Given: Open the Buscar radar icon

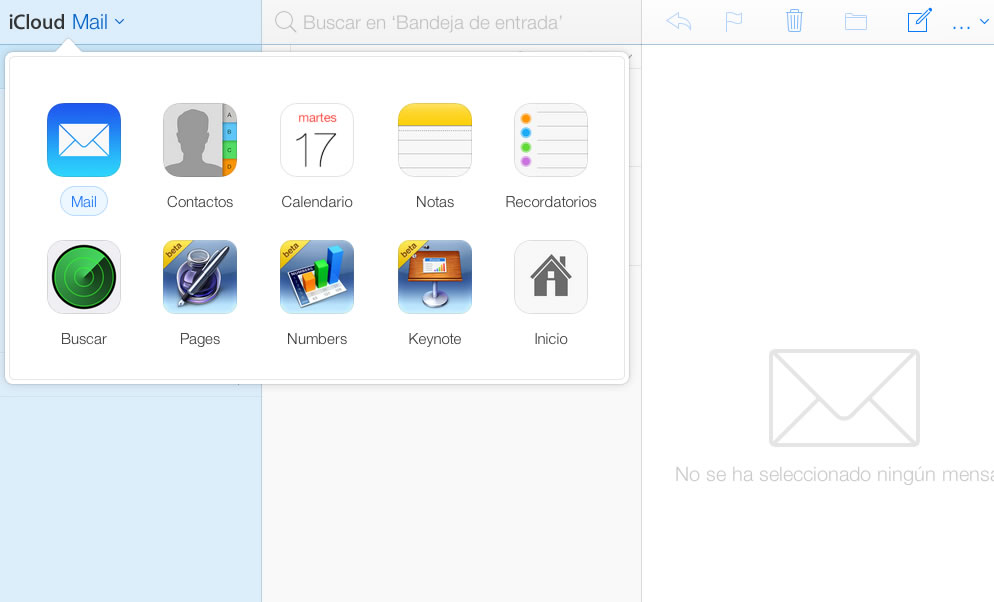Looking at the screenshot, I should (84, 277).
